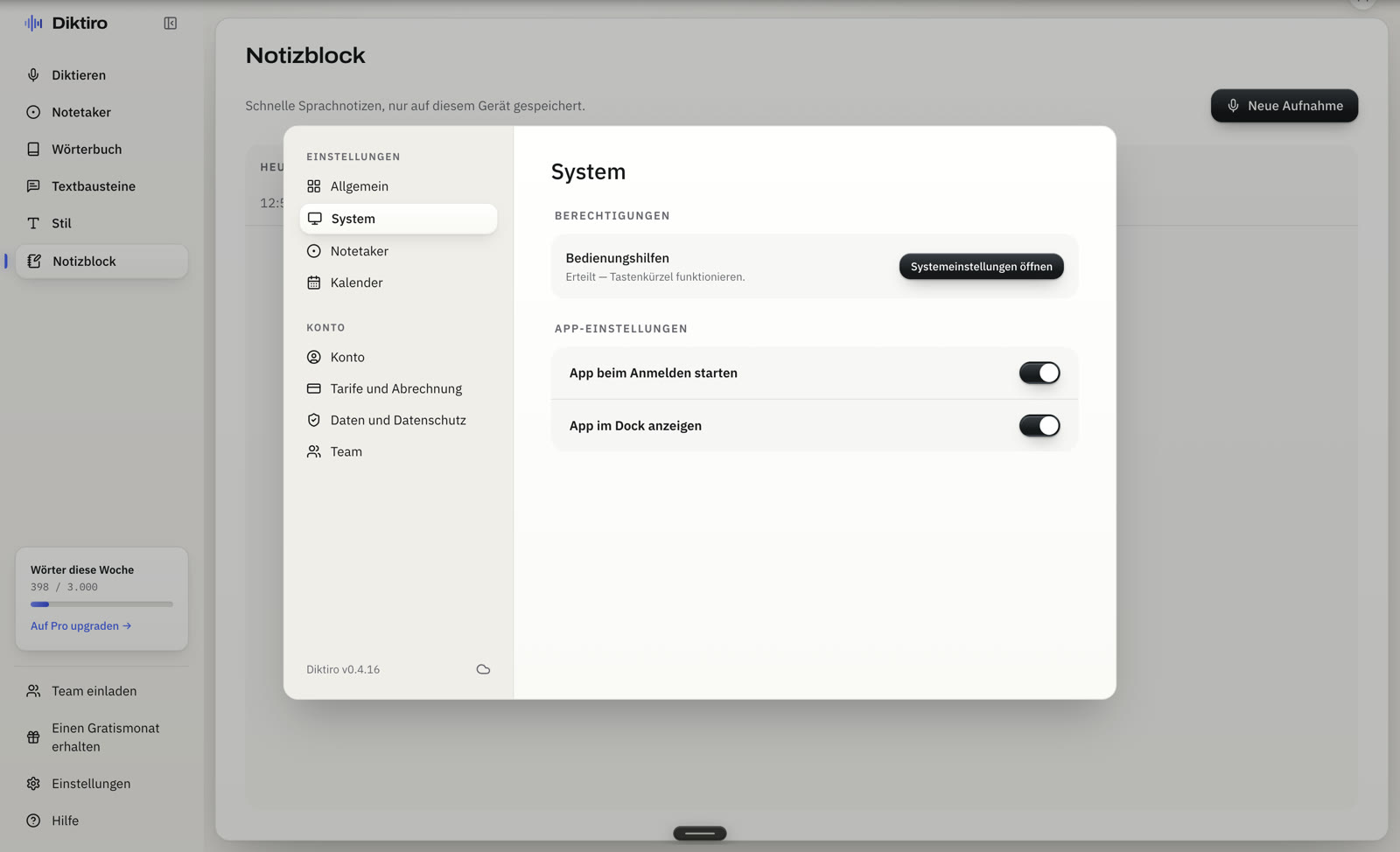Click the cloud sync icon beside version number
Screen dimensions: 1400x852
[x=483, y=669]
